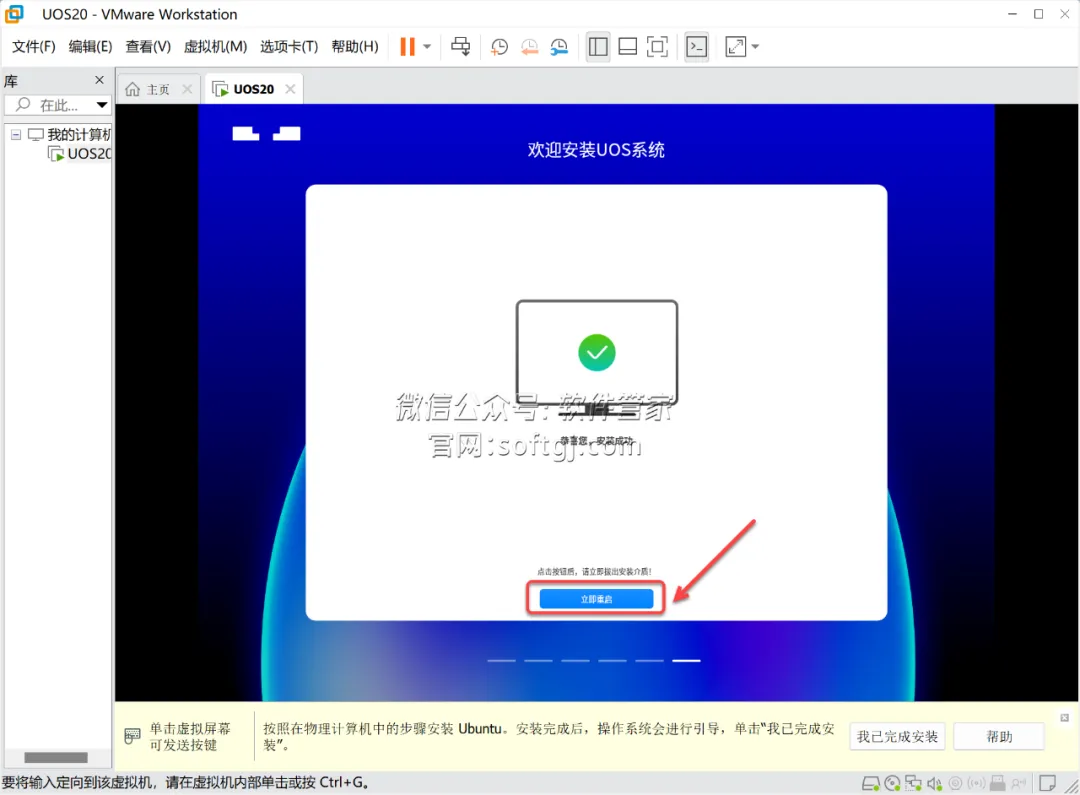Click the orange pause VM button

[408, 46]
